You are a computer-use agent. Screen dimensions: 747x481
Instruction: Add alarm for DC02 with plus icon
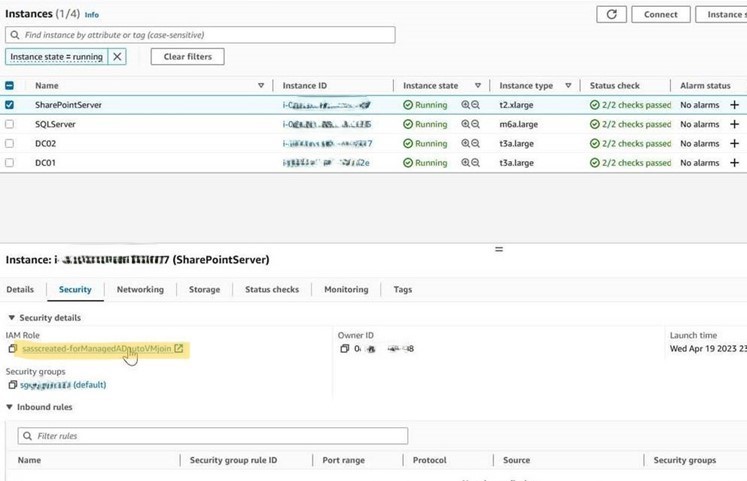pos(734,143)
